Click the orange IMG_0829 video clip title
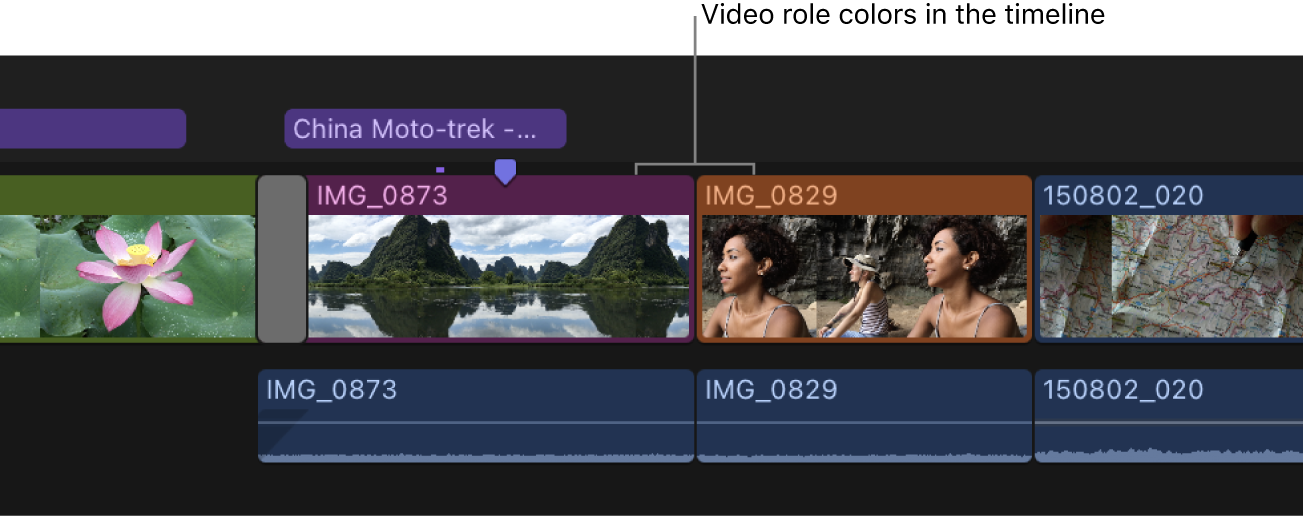This screenshot has height=516, width=1304. (771, 195)
